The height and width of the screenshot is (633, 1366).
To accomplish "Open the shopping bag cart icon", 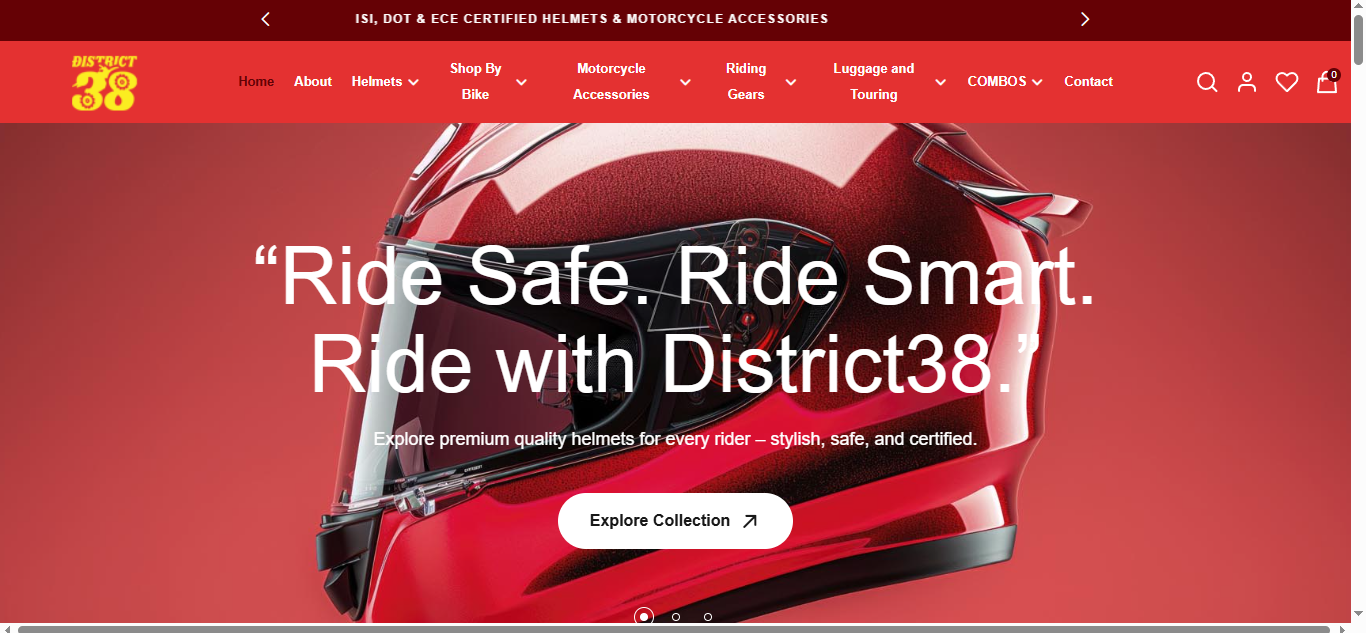I will [x=1327, y=81].
